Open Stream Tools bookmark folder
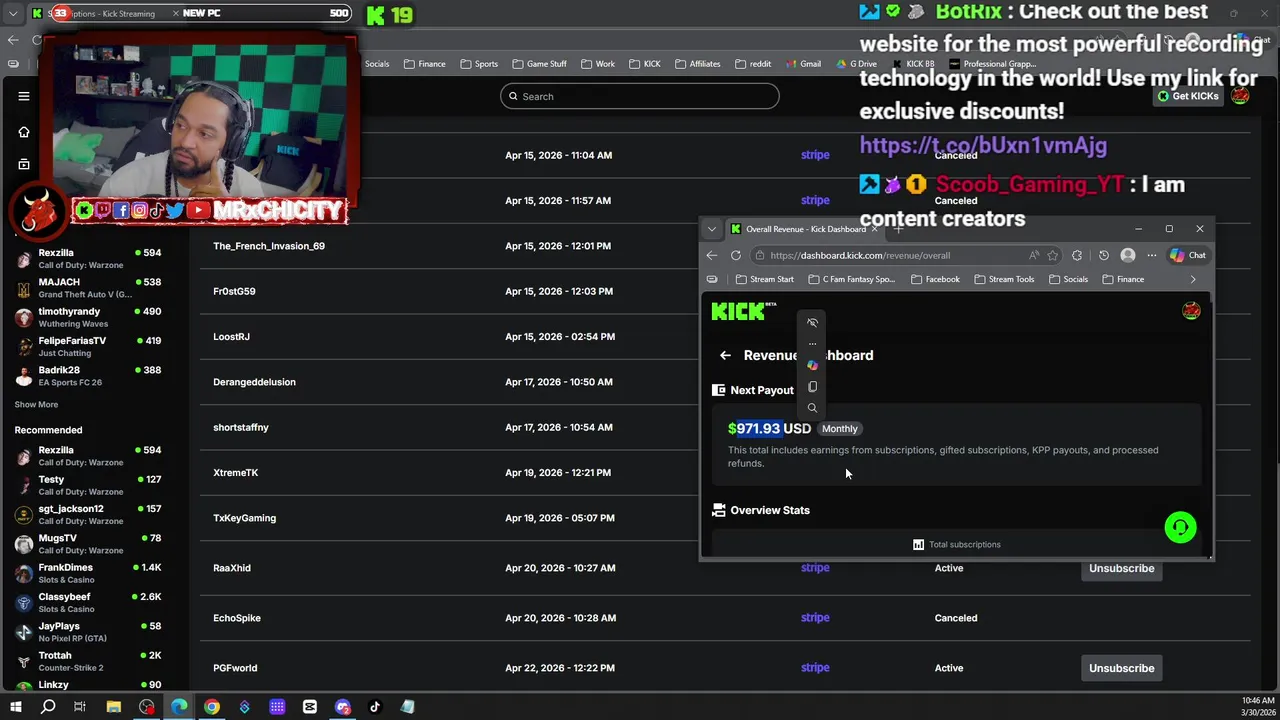 pos(1003,279)
